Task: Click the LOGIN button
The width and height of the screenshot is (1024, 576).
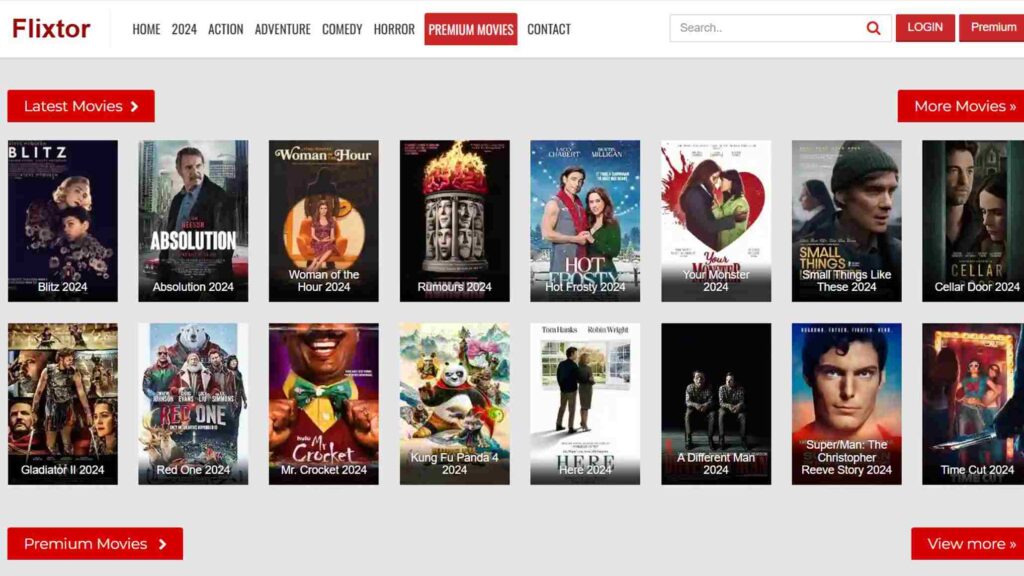Action: 924,27
